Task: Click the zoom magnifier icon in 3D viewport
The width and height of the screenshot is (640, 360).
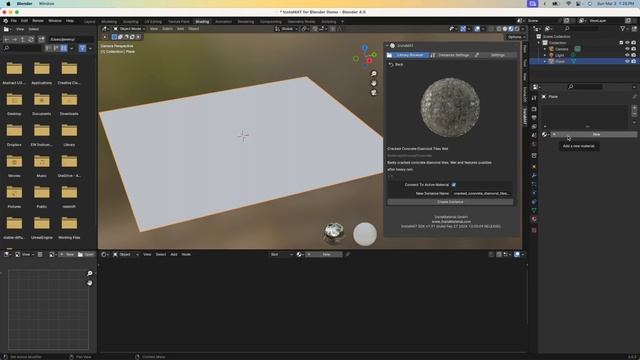Action: click(373, 73)
